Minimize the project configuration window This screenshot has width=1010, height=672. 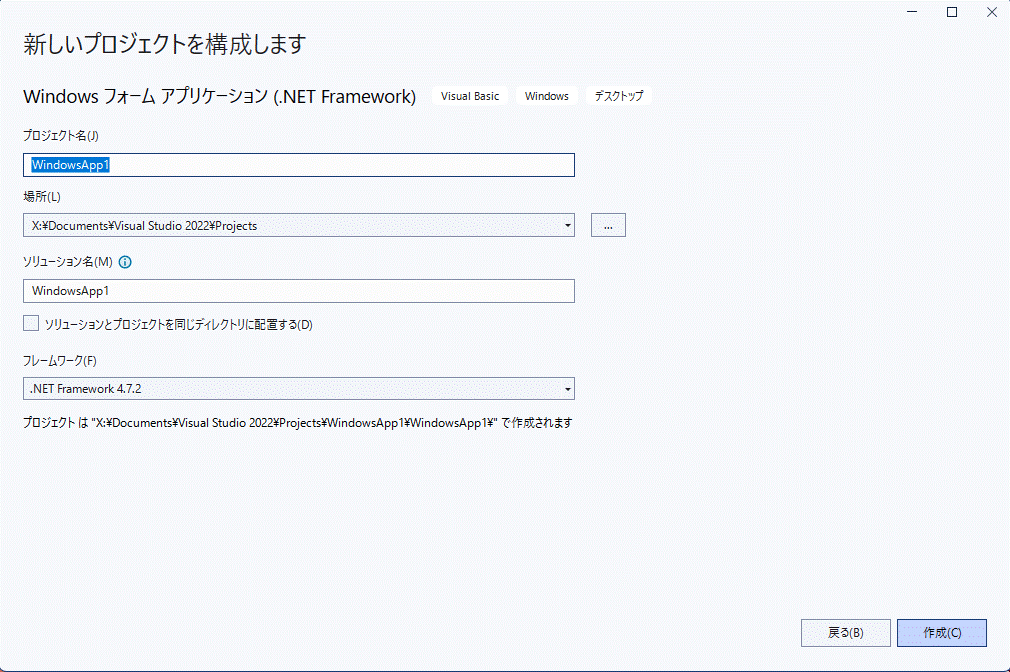pyautogui.click(x=913, y=12)
